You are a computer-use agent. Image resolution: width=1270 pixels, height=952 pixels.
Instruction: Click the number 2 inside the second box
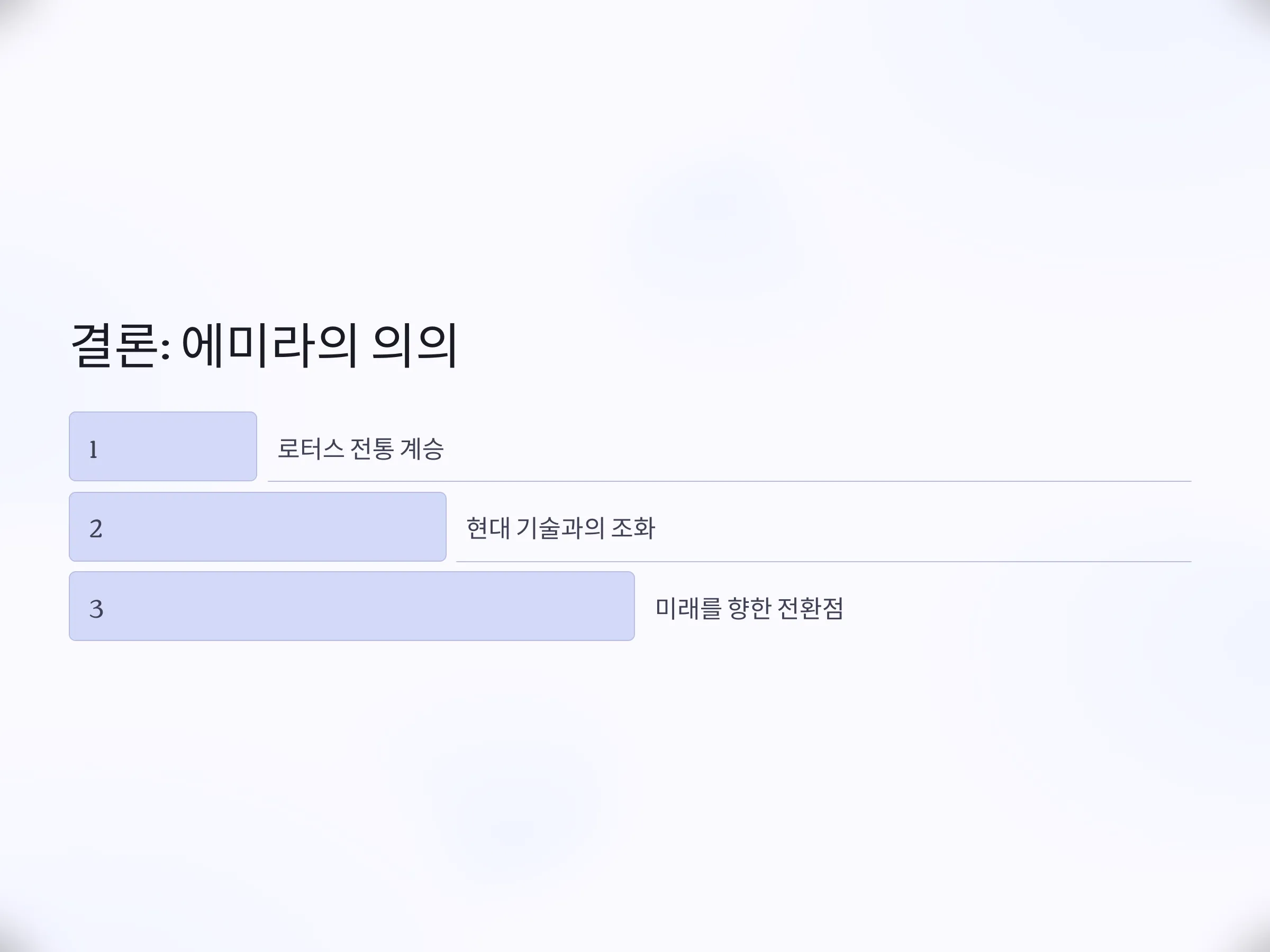(x=96, y=528)
